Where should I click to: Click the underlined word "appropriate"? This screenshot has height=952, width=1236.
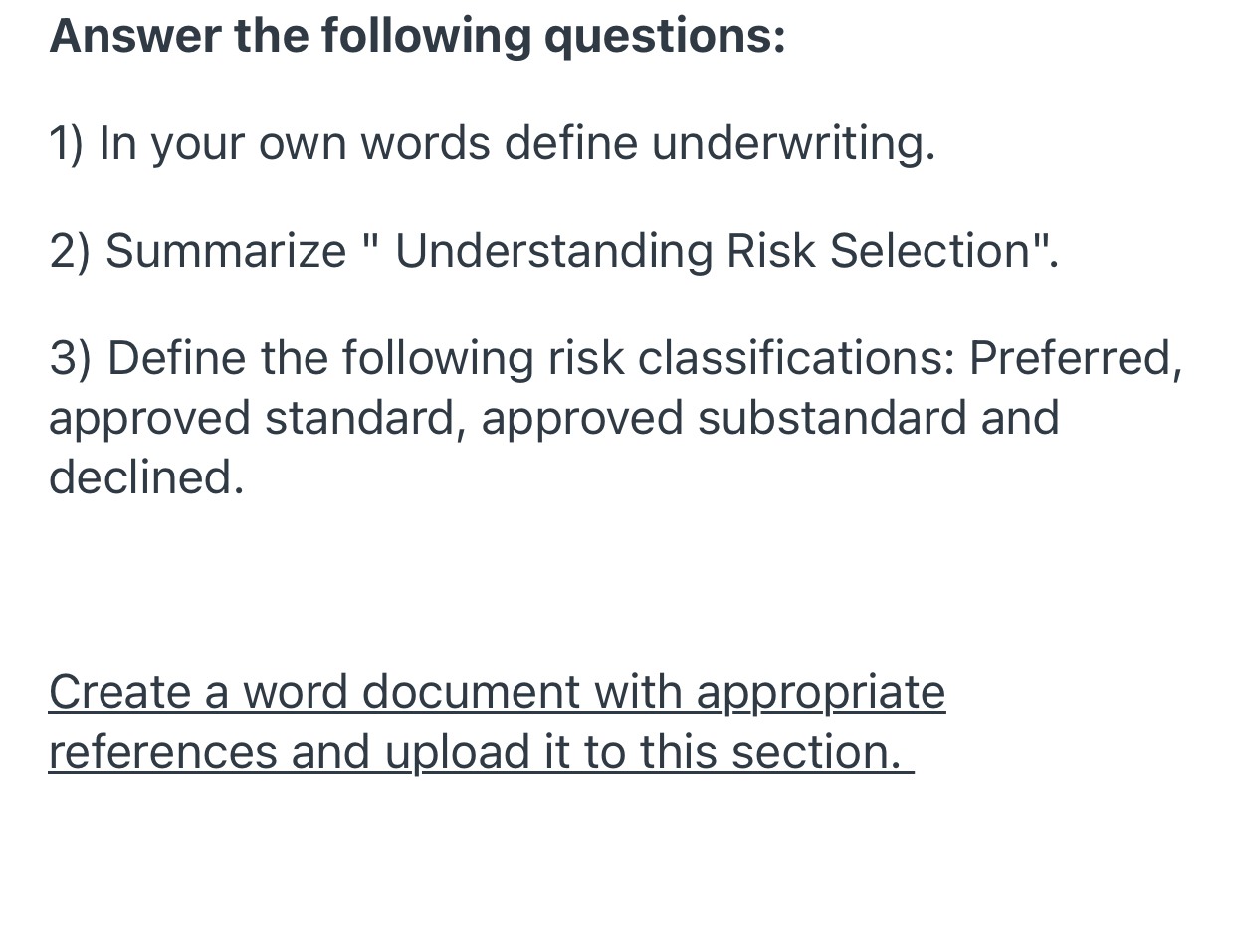click(x=820, y=692)
